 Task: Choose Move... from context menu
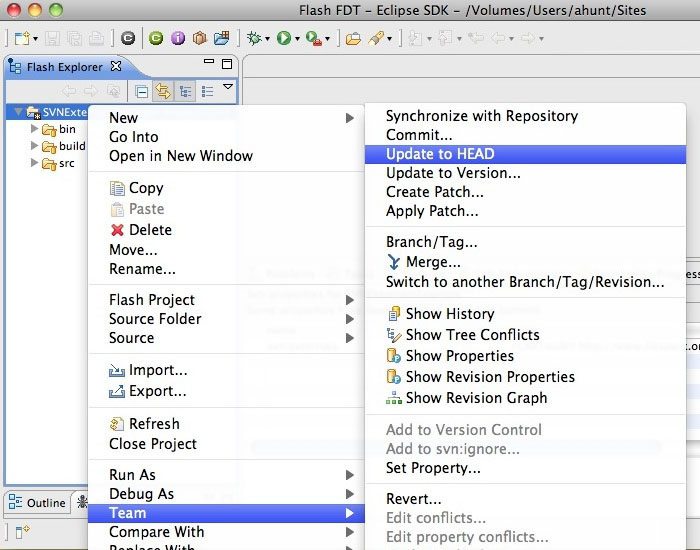pyautogui.click(x=226, y=250)
